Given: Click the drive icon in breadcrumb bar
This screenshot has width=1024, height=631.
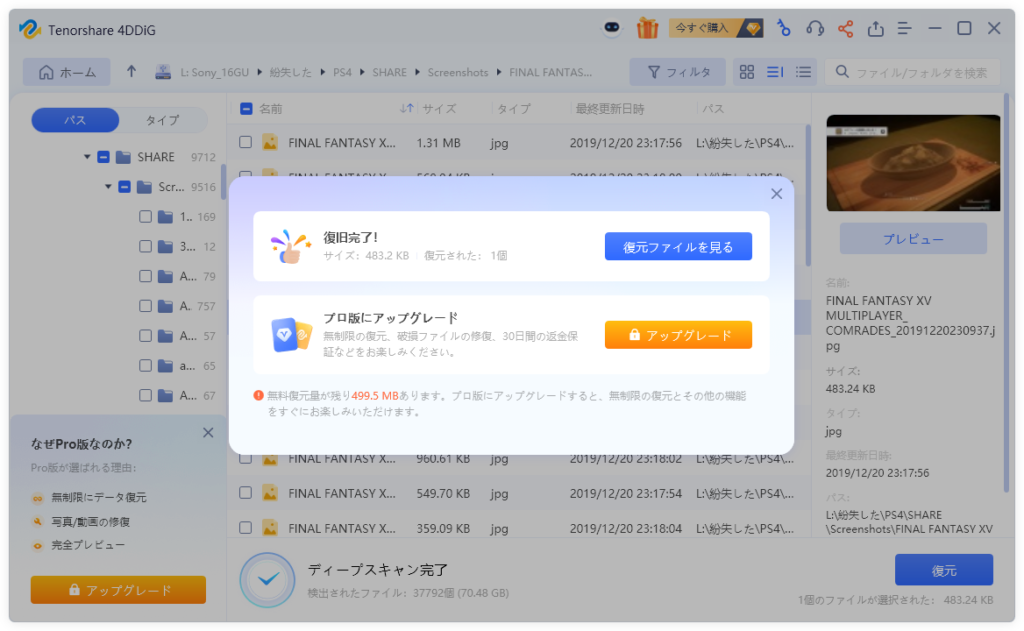Looking at the screenshot, I should [x=163, y=73].
